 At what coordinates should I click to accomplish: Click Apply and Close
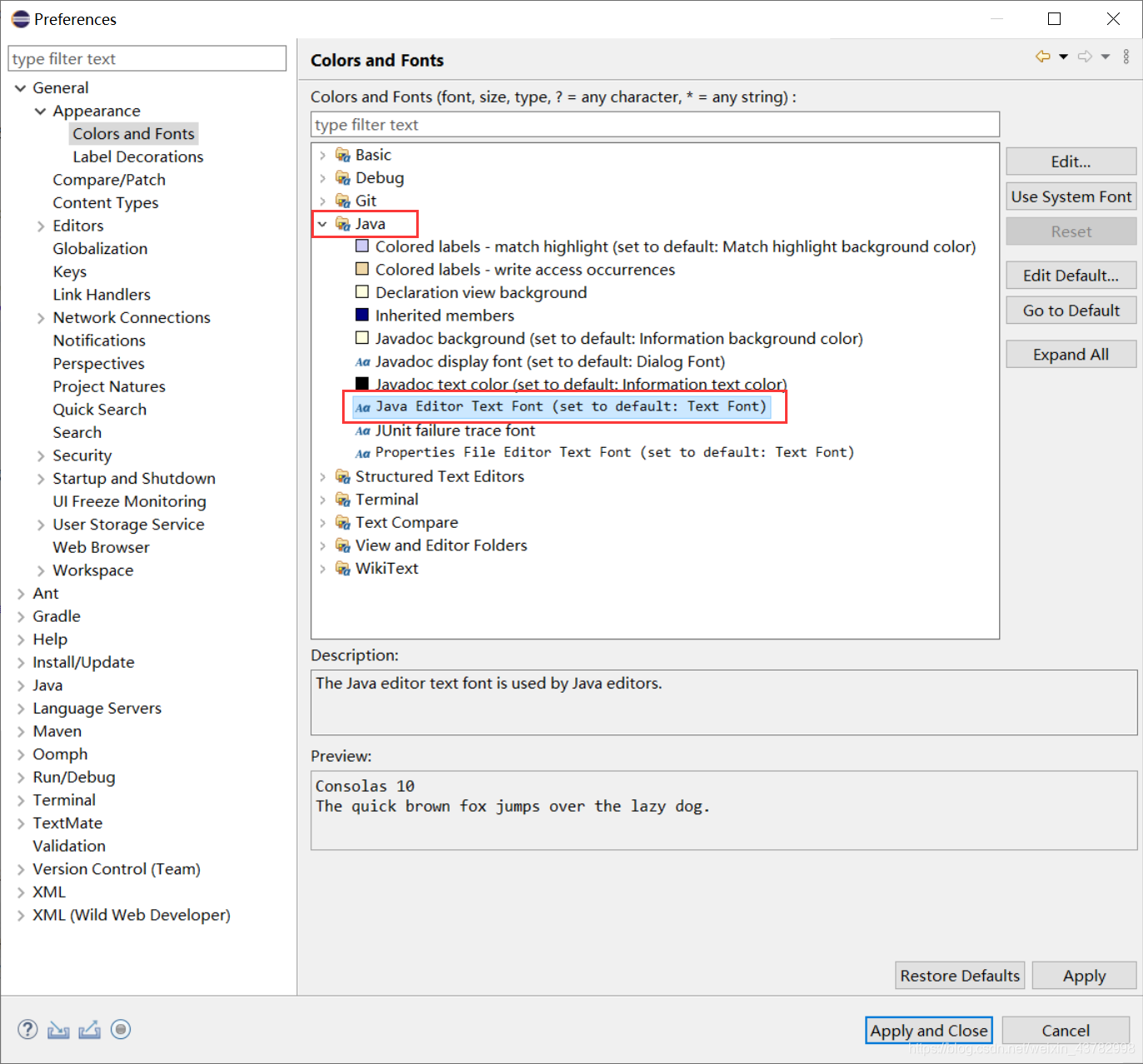tap(929, 1031)
